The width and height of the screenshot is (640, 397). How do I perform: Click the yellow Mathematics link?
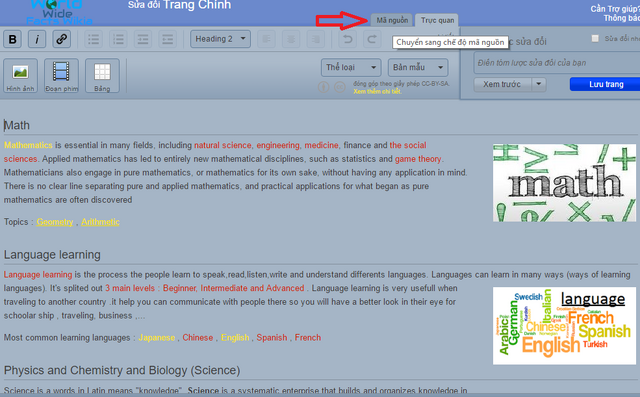coord(28,145)
